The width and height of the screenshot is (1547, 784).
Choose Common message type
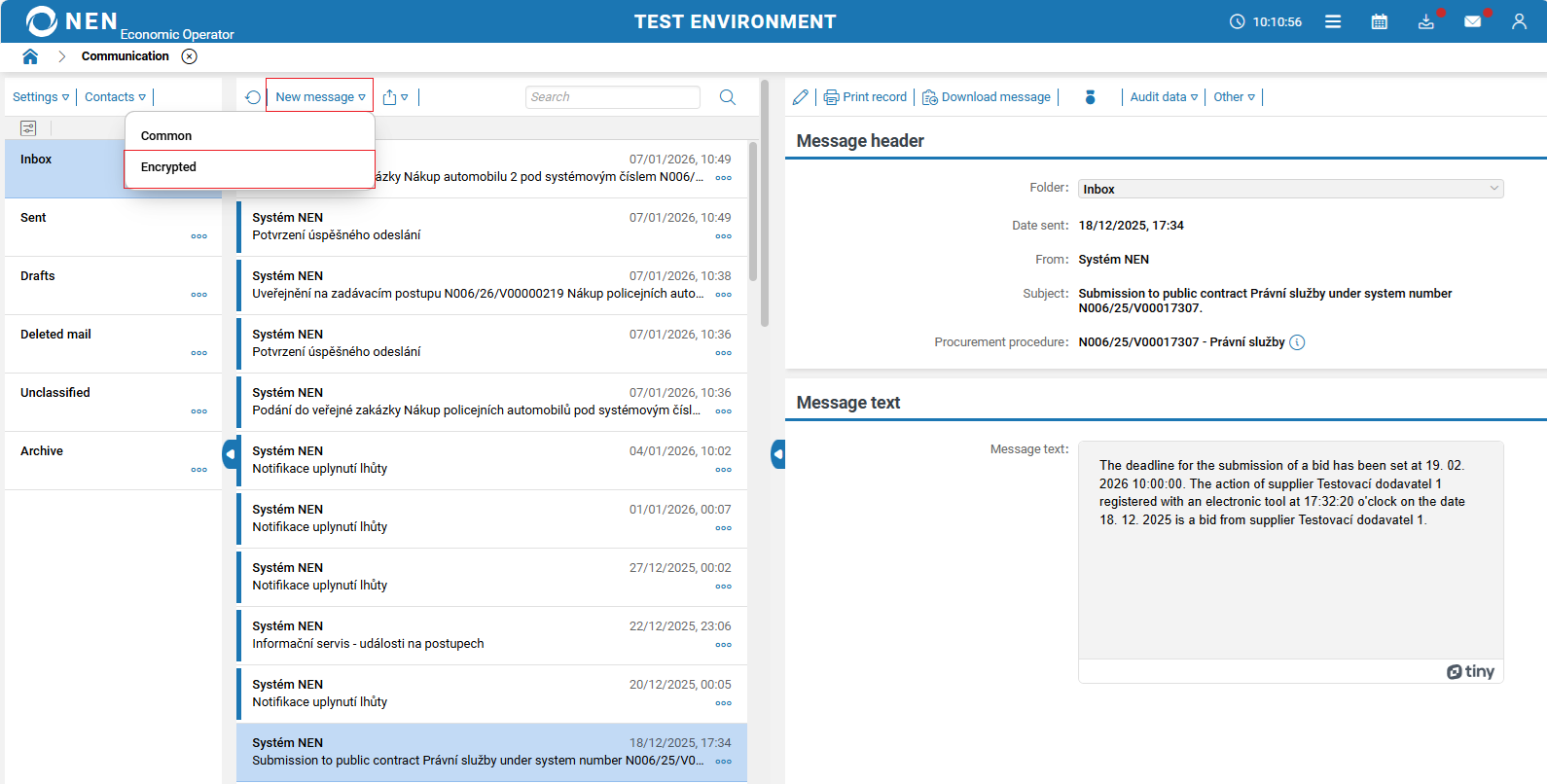coord(249,135)
